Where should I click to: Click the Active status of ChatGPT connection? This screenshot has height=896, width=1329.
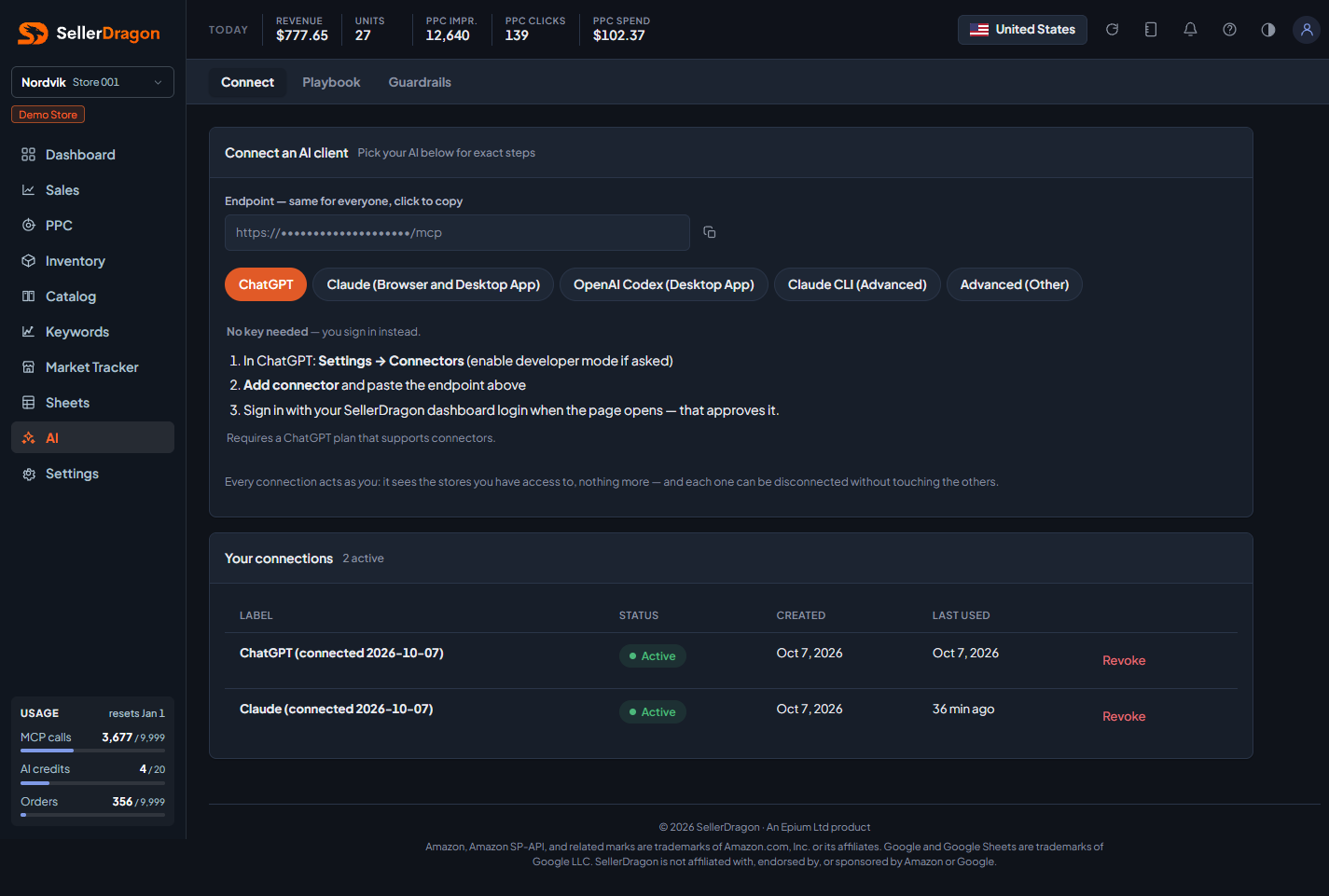653,655
